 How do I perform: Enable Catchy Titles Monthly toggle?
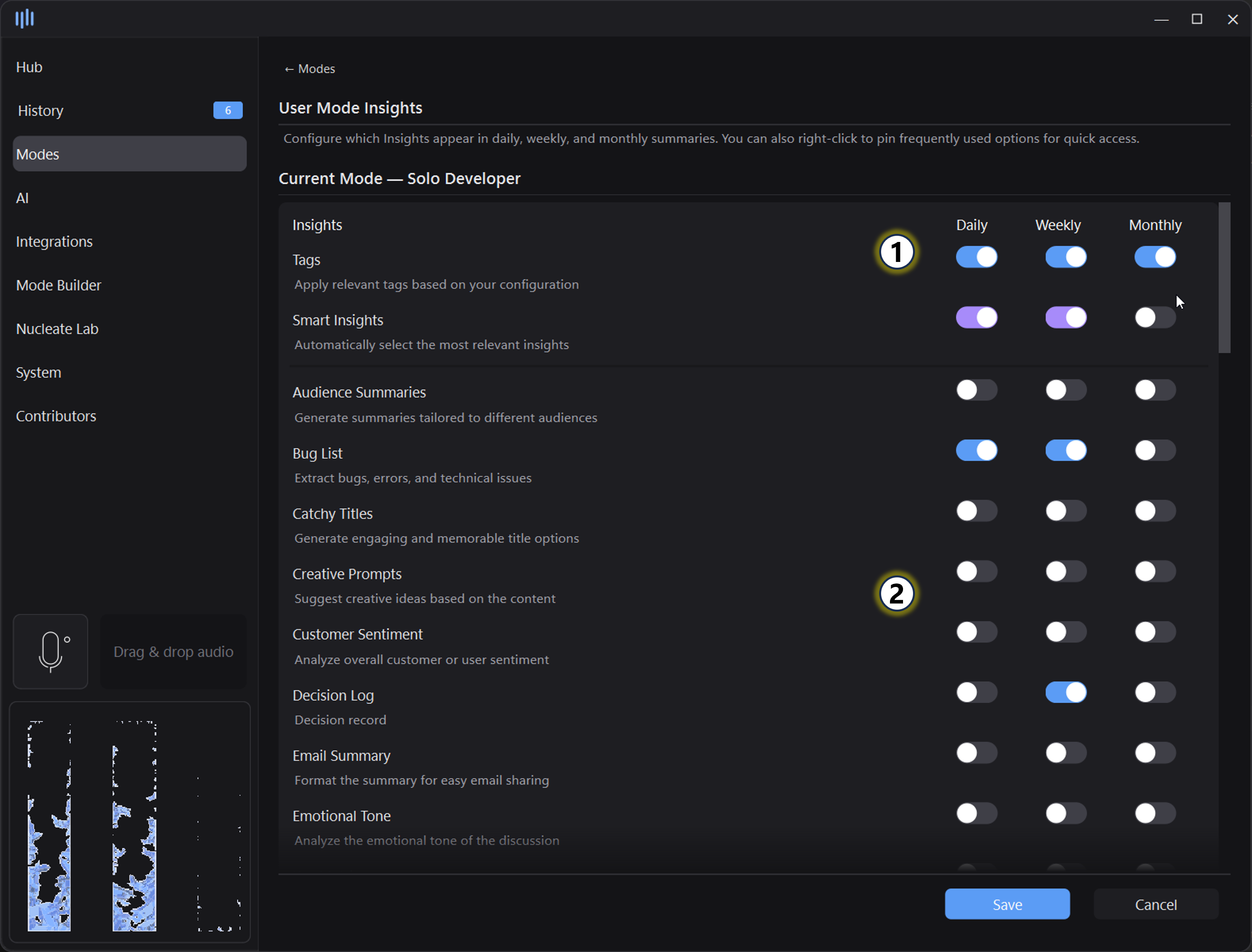(x=1155, y=511)
